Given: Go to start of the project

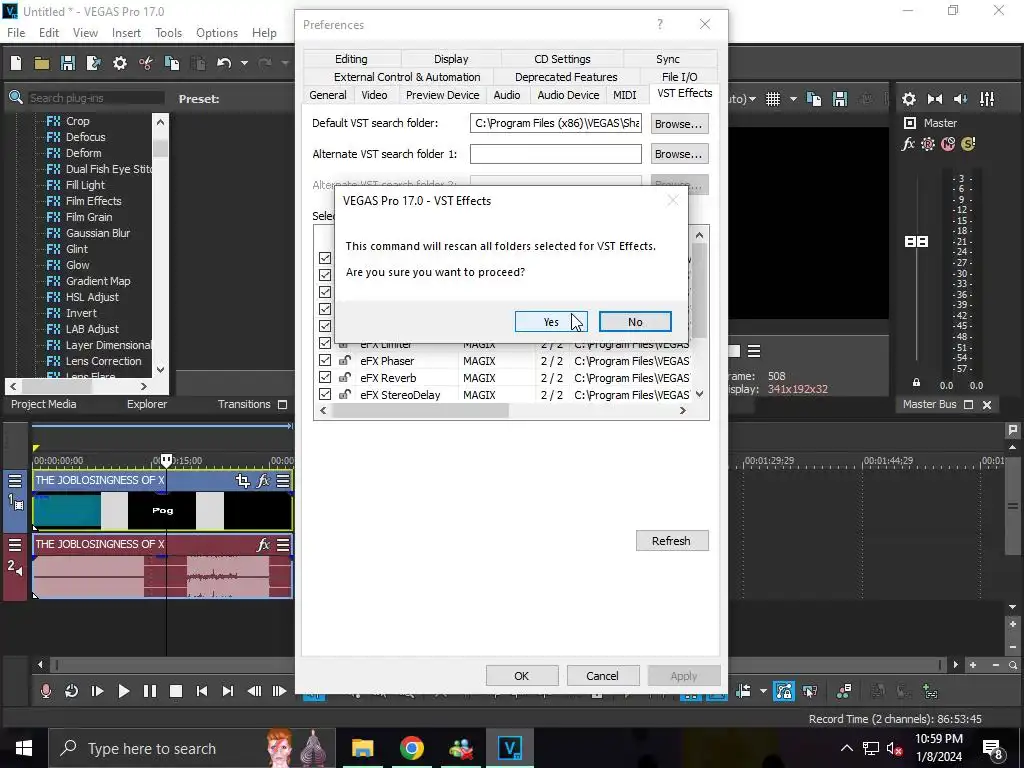Looking at the screenshot, I should pos(202,691).
